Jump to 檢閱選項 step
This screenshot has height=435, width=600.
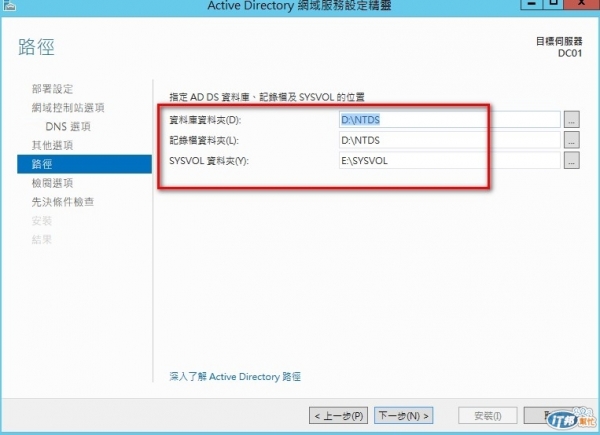click(52, 183)
